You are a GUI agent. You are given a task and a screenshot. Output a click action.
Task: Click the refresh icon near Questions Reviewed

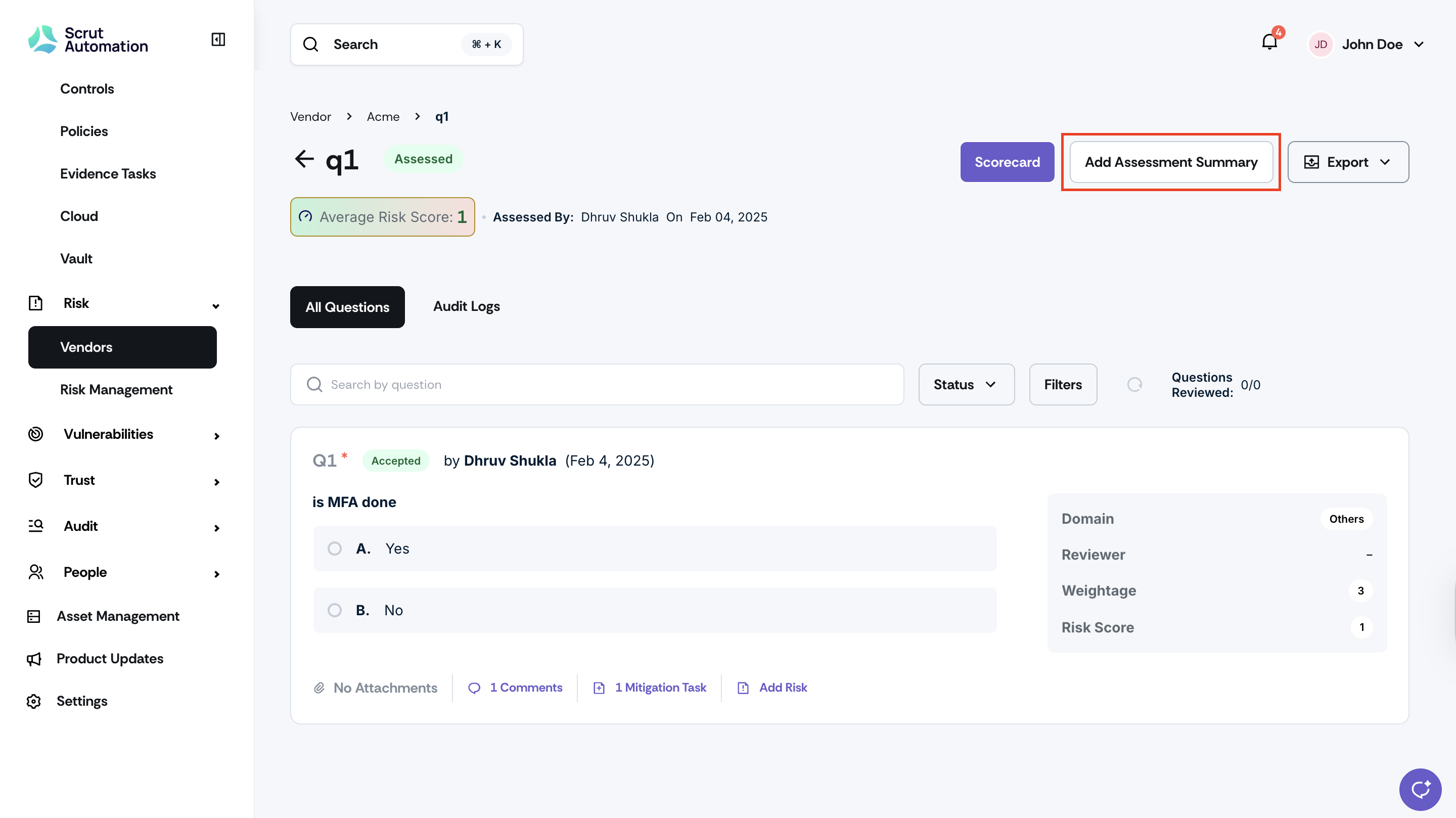[1134, 384]
